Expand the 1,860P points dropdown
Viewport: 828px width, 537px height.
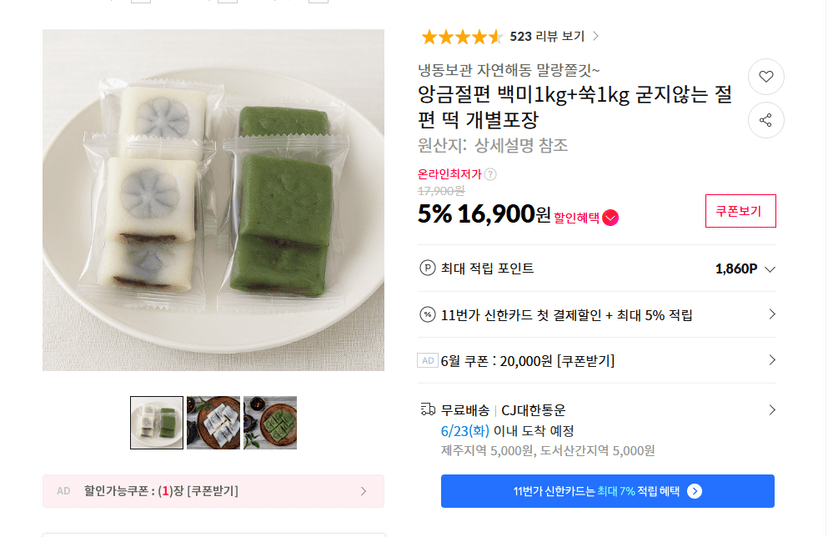(745, 269)
